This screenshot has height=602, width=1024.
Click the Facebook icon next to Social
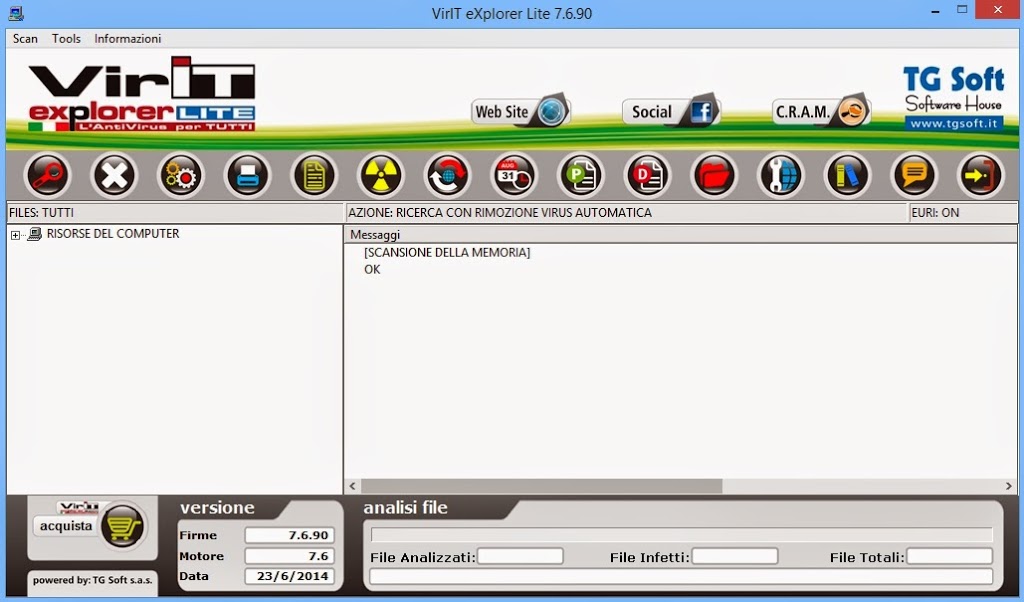pos(701,112)
